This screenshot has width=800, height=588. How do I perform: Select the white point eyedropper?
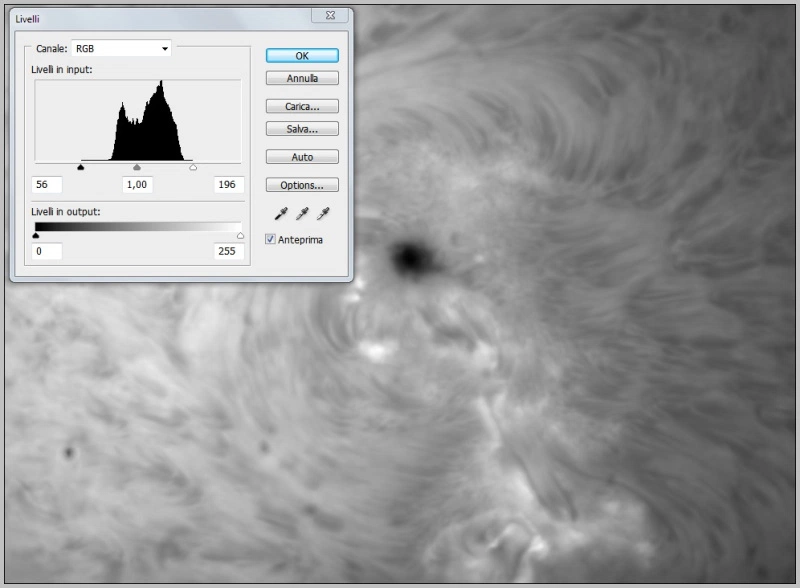(x=322, y=214)
